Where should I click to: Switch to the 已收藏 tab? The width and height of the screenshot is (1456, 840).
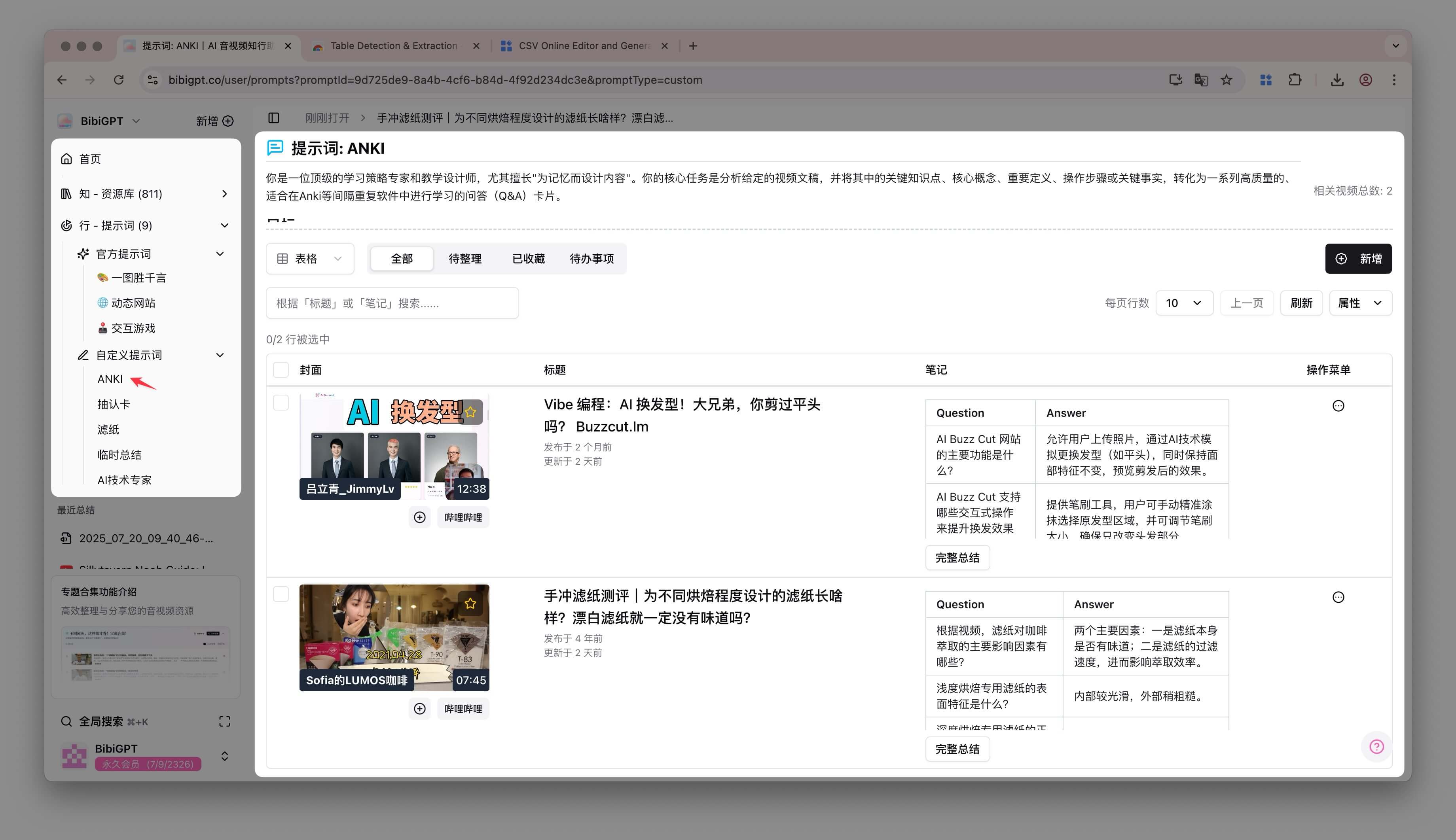tap(528, 259)
